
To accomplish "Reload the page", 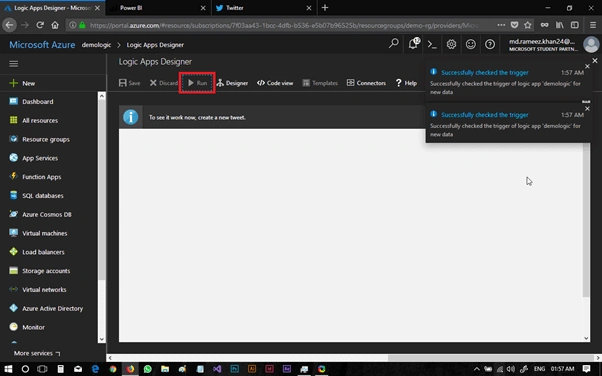I will click(40, 25).
